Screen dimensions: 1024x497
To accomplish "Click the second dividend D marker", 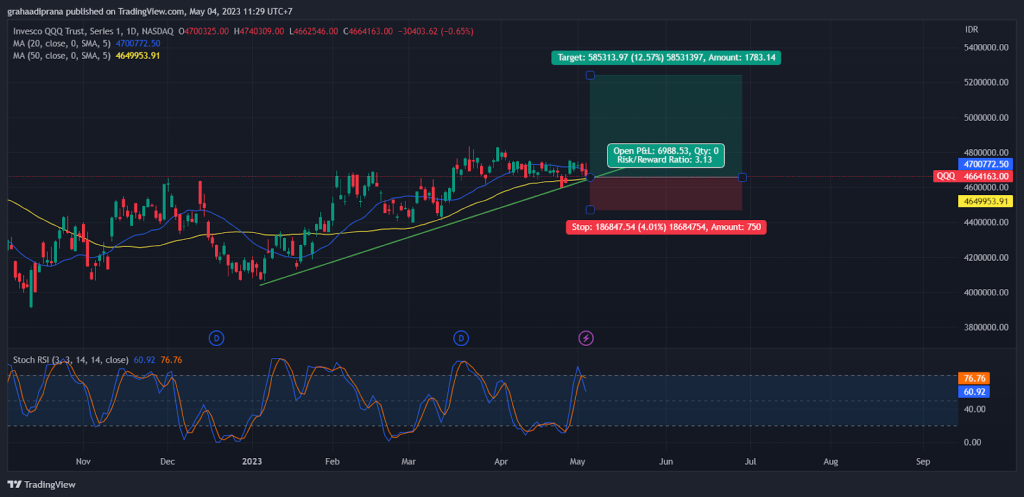I will (x=462, y=338).
